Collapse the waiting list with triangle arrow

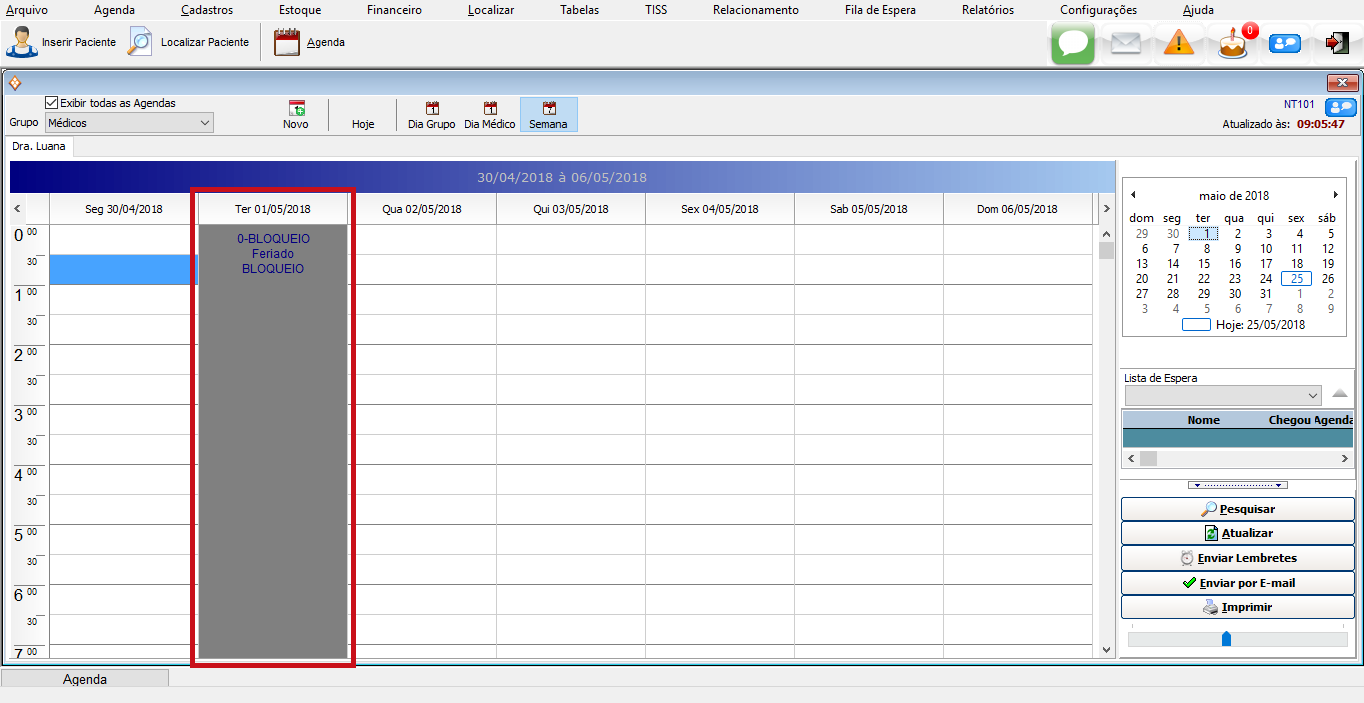[x=1340, y=394]
